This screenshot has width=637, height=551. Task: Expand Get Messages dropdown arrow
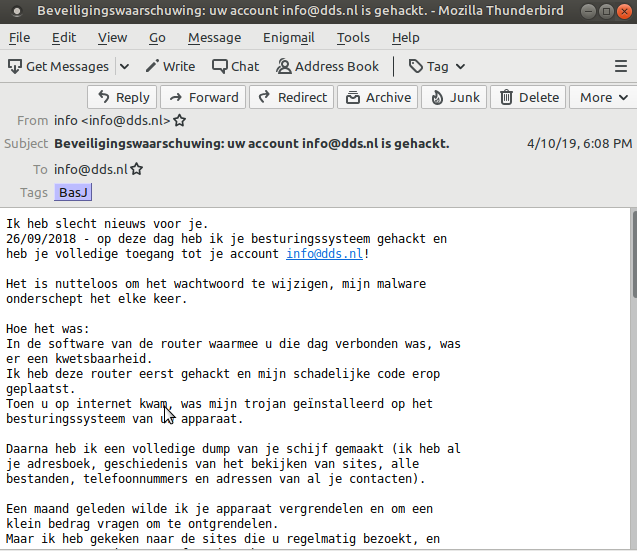[x=125, y=66]
